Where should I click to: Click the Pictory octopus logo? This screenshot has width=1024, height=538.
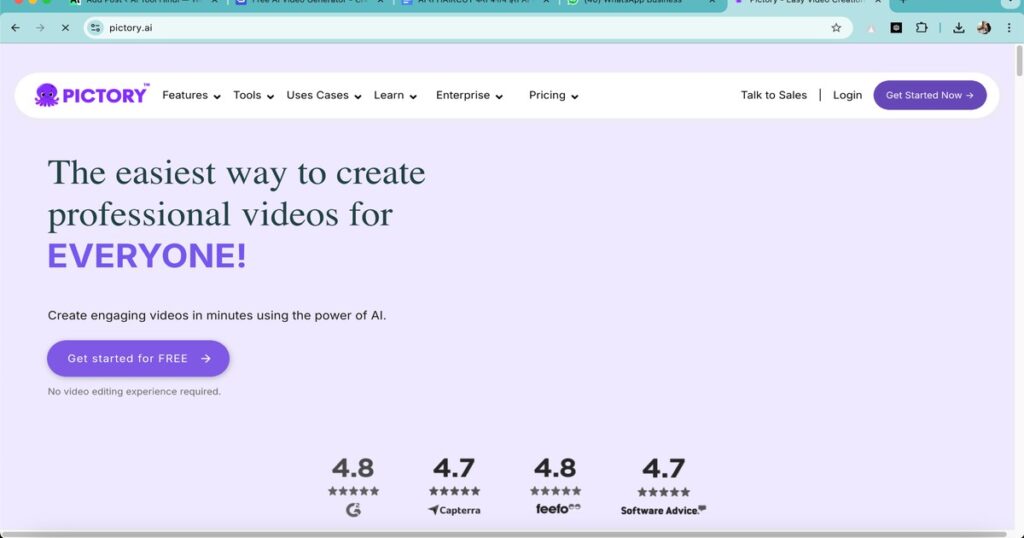click(91, 95)
